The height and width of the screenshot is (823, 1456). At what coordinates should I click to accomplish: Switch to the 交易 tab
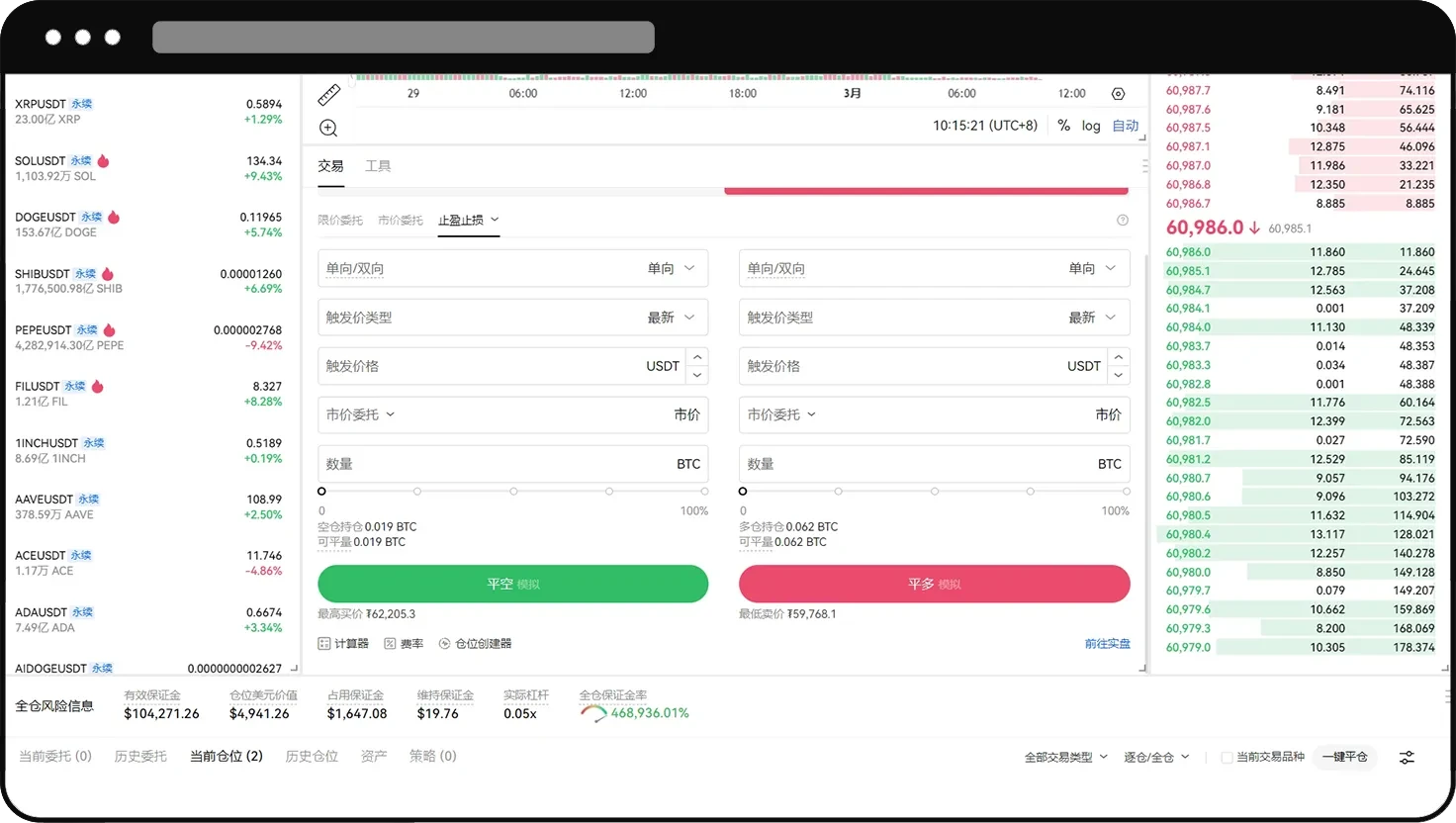(330, 166)
